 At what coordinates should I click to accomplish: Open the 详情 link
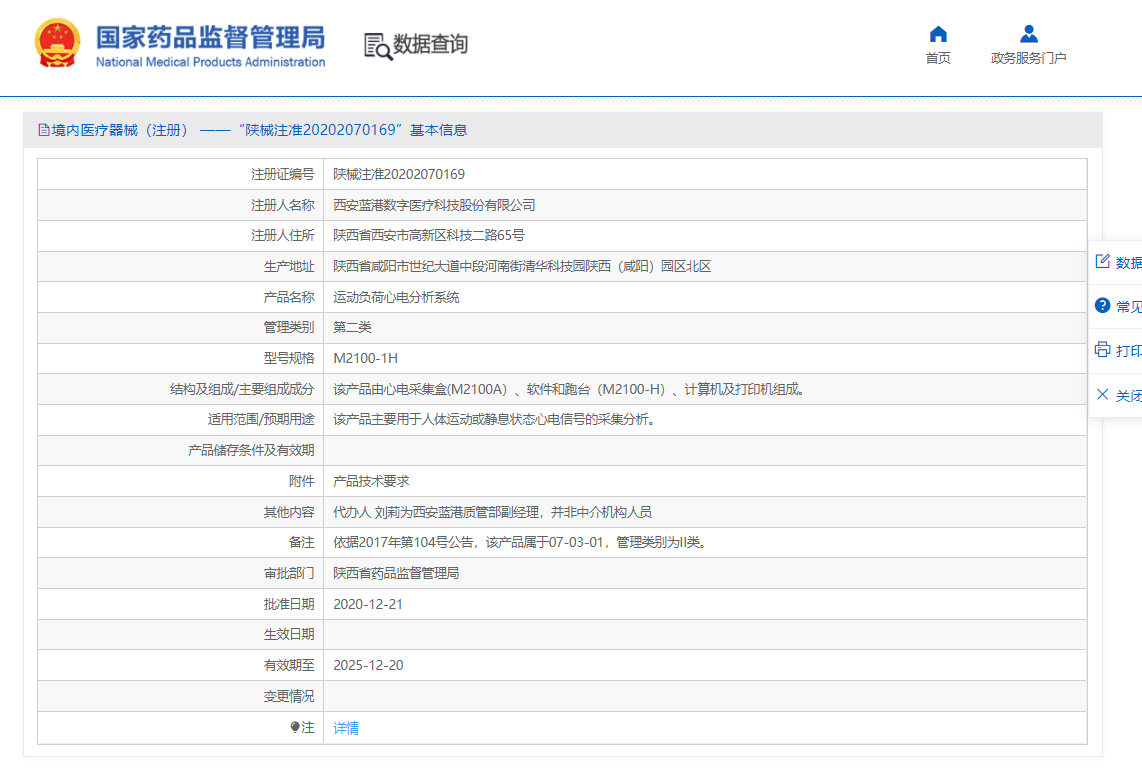click(x=346, y=728)
